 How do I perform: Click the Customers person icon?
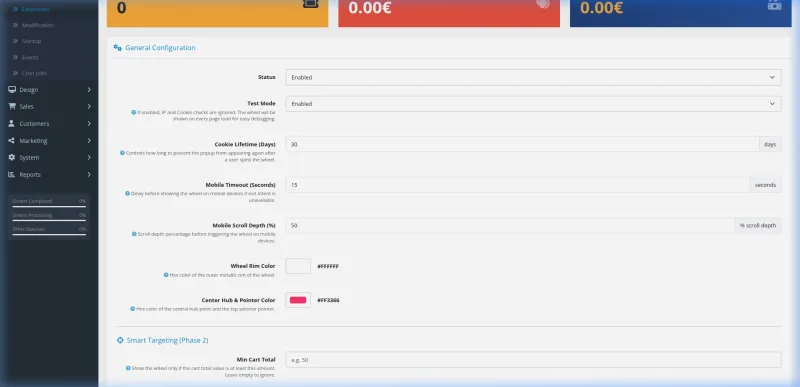pyautogui.click(x=11, y=123)
